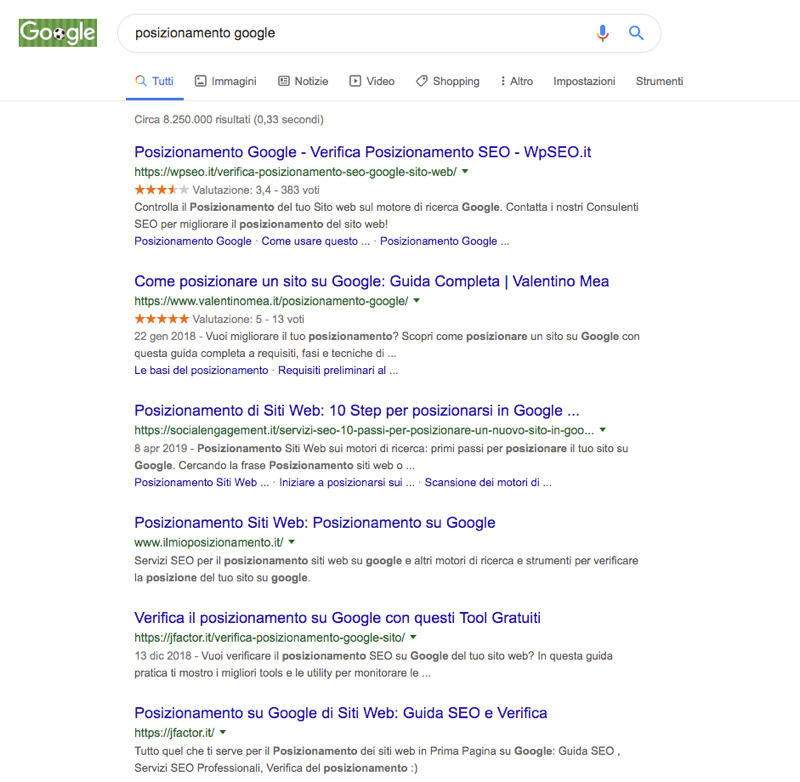800x782 pixels.
Task: Open the WpSEO.it Verifica Posizionamento result
Action: 362,152
